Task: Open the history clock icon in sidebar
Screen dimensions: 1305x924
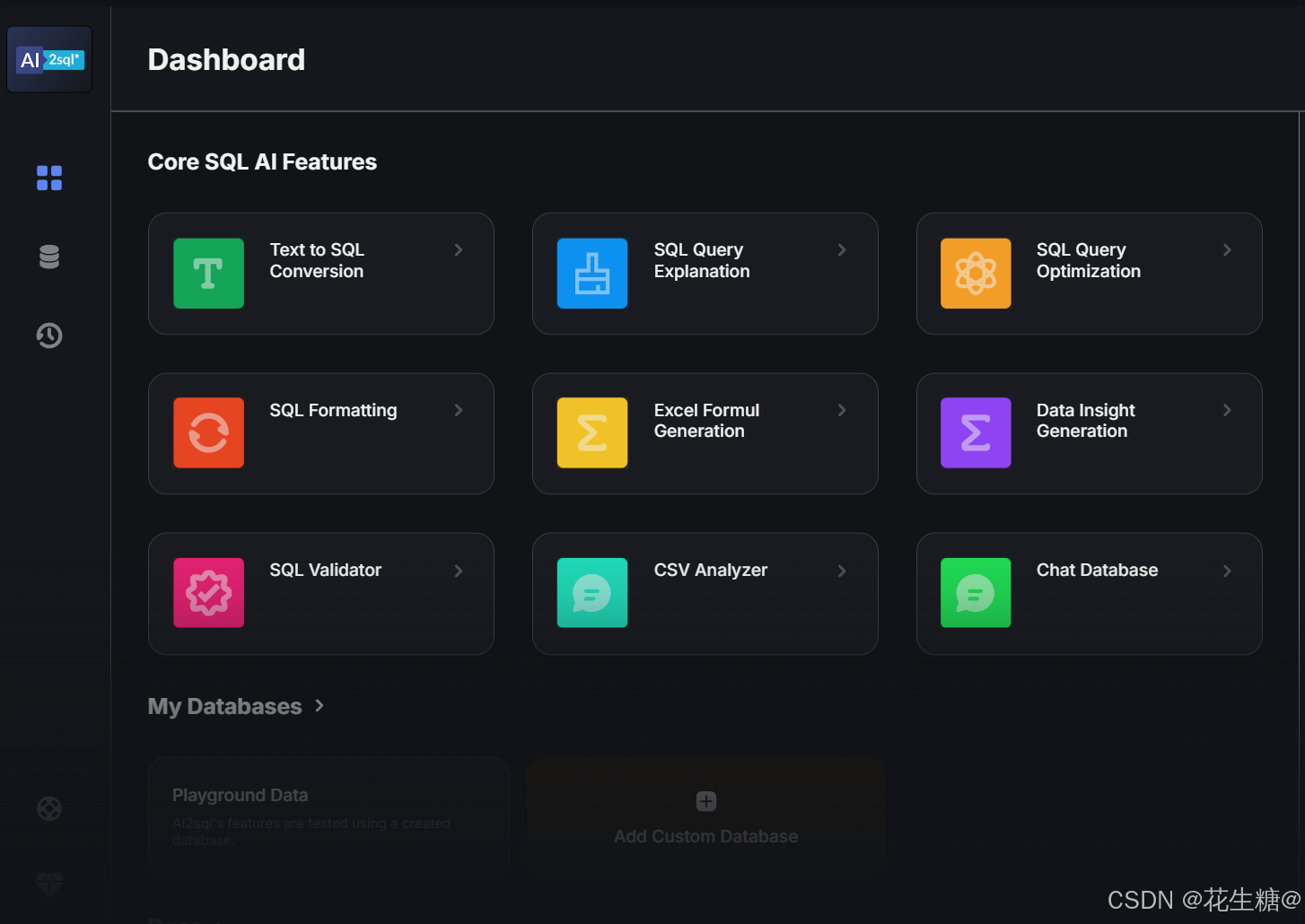Action: tap(49, 336)
